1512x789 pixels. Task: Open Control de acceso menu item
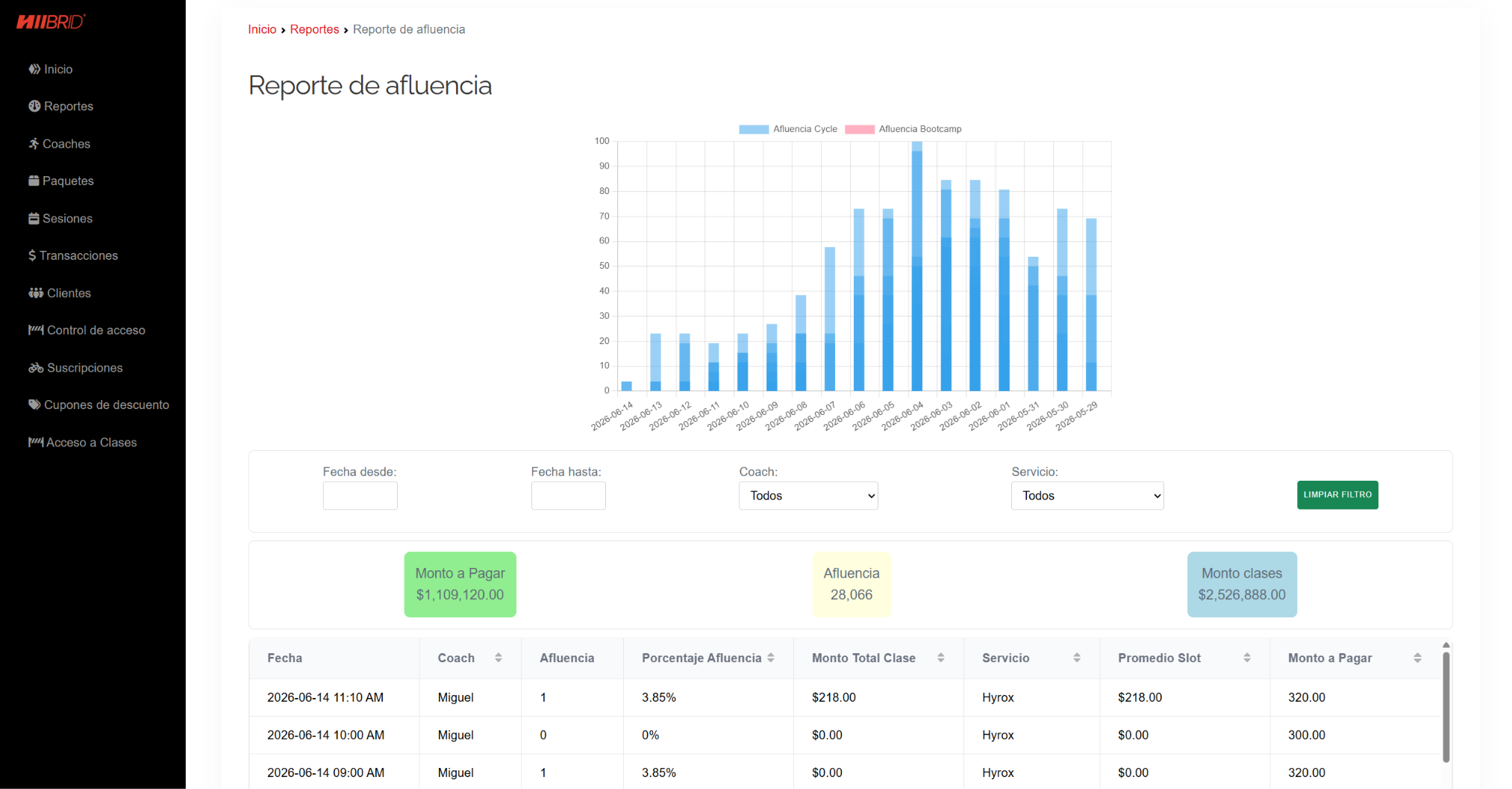[x=87, y=330]
